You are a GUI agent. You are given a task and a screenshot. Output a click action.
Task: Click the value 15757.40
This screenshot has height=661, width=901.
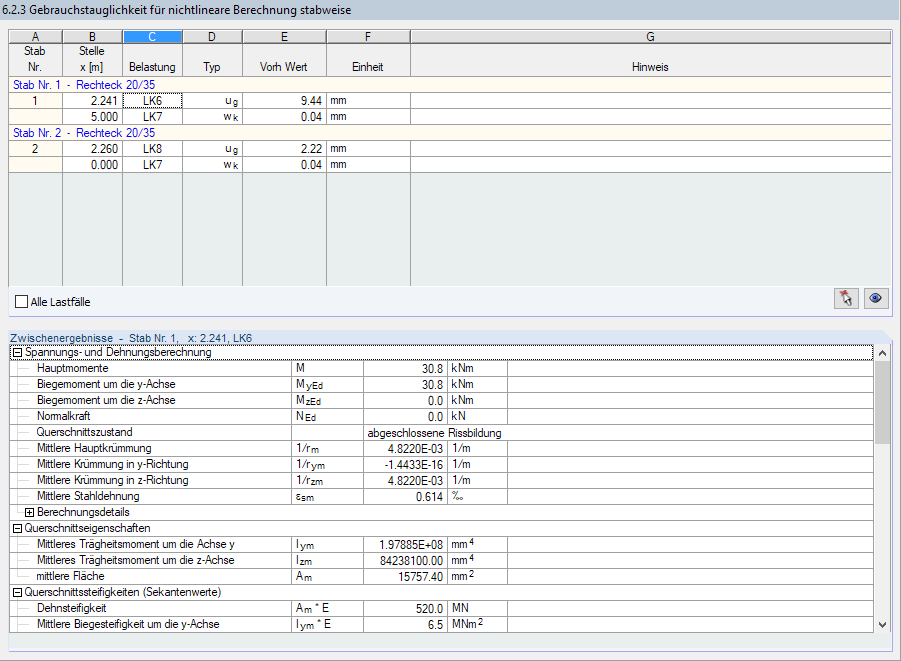pyautogui.click(x=421, y=577)
